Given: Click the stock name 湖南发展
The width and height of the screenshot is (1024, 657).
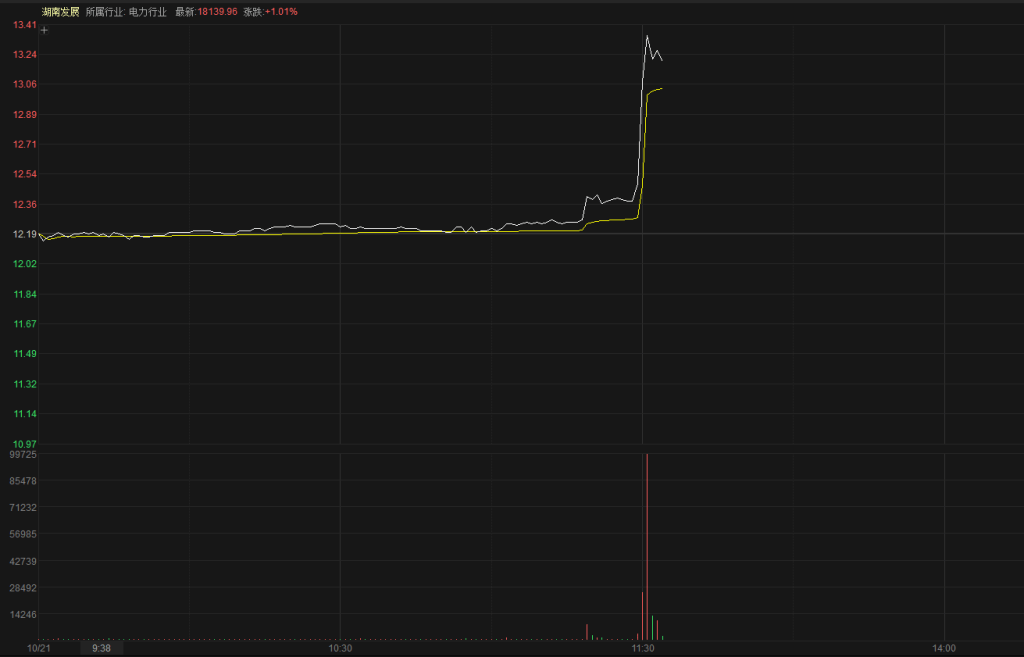Looking at the screenshot, I should (x=60, y=11).
